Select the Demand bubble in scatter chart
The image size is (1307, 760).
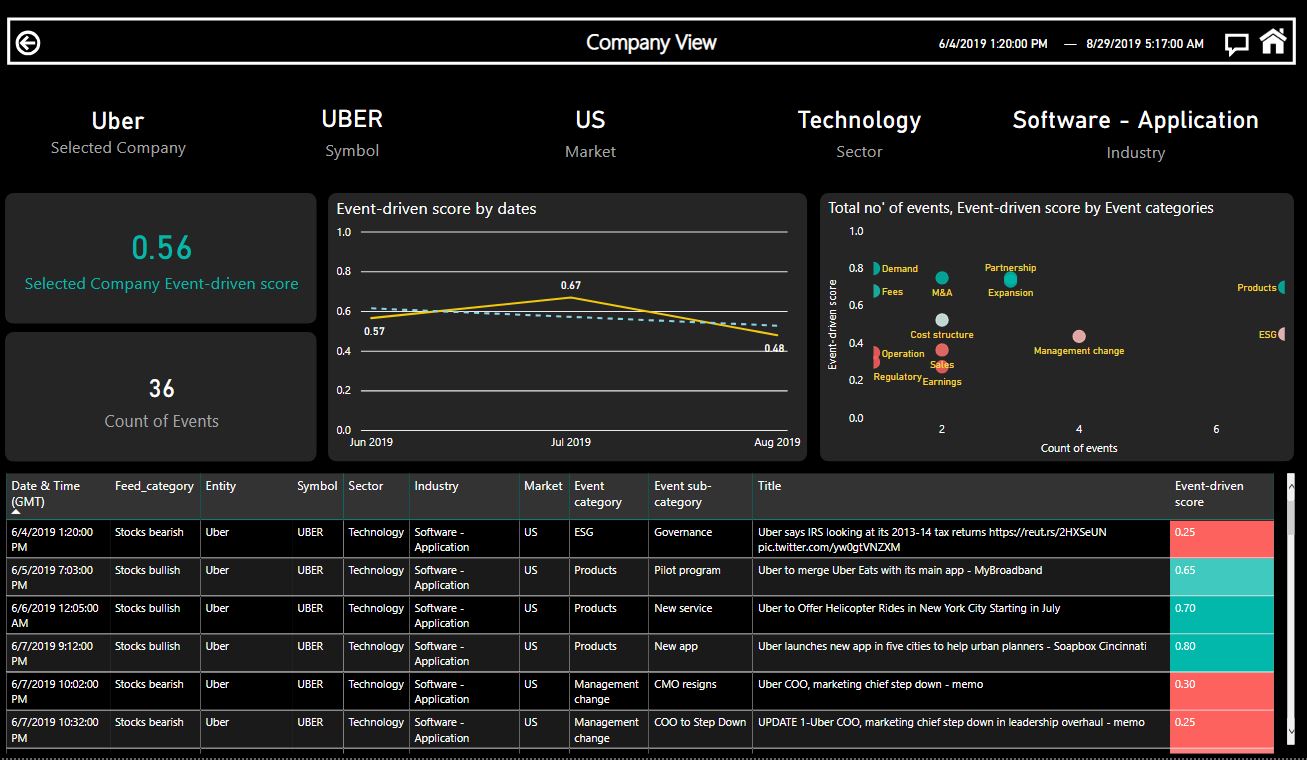876,268
